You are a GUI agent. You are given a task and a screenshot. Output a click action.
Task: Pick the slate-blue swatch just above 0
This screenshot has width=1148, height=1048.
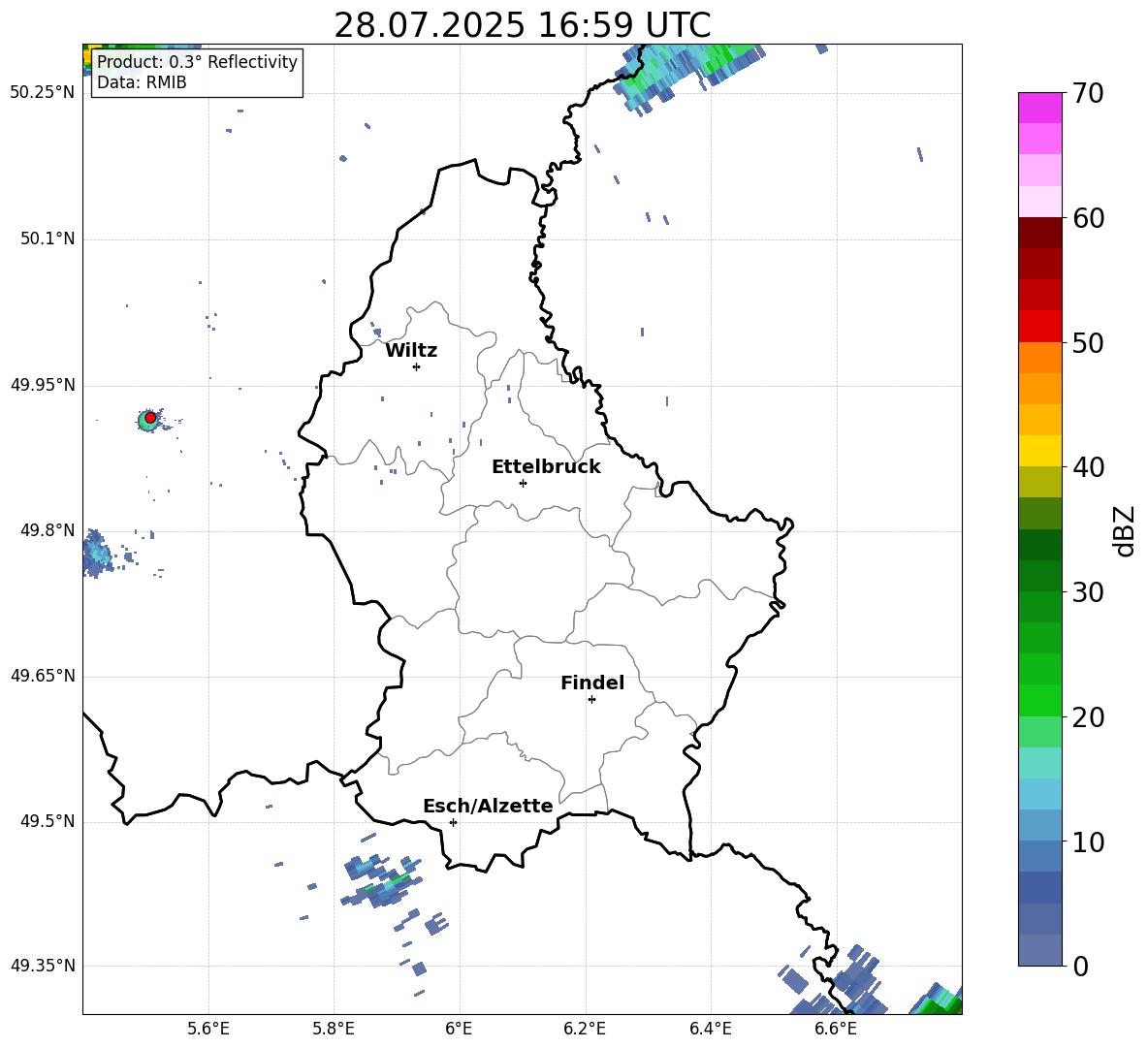click(x=1039, y=950)
